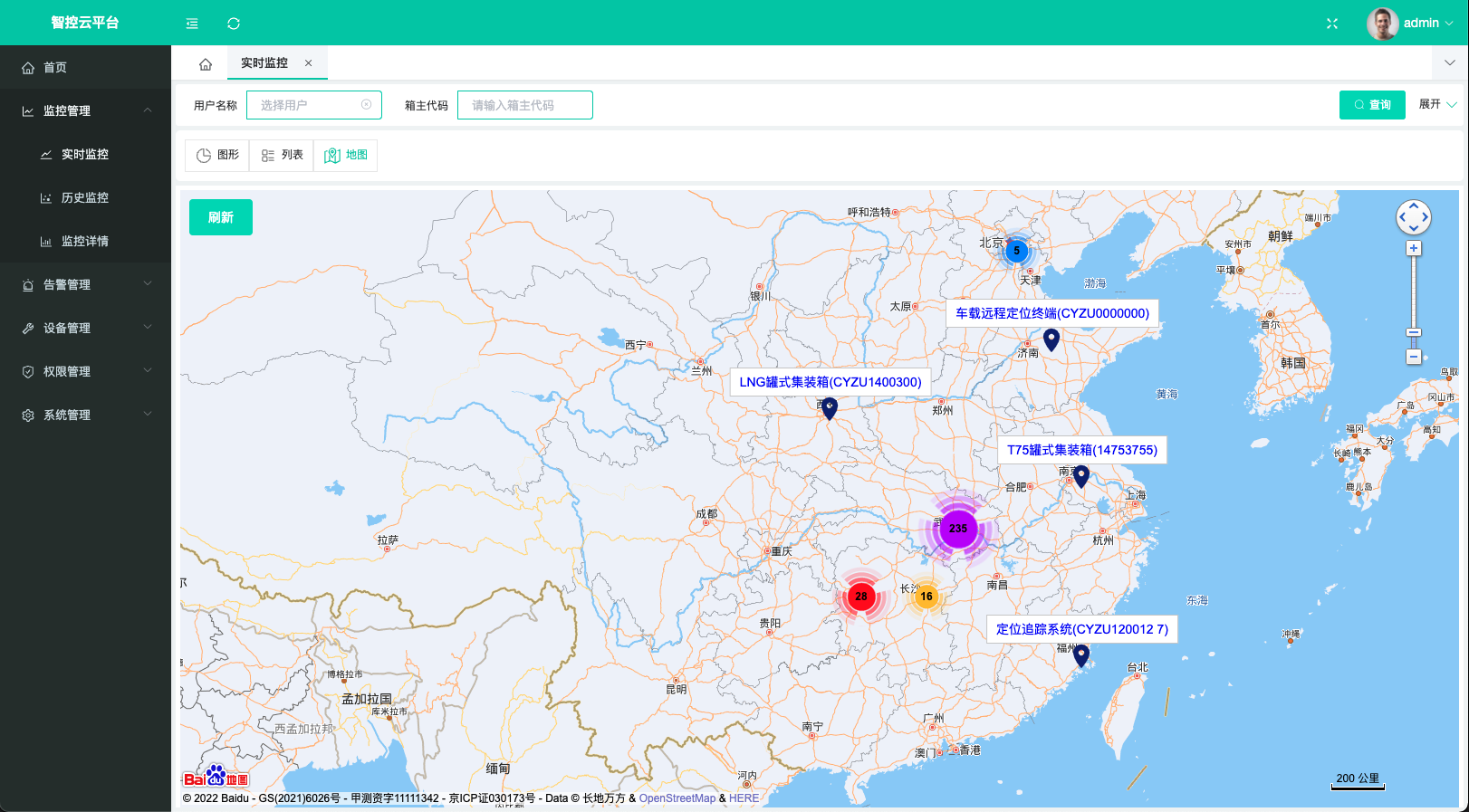Click the map zoom out minus button
1469x812 pixels.
(x=1414, y=357)
